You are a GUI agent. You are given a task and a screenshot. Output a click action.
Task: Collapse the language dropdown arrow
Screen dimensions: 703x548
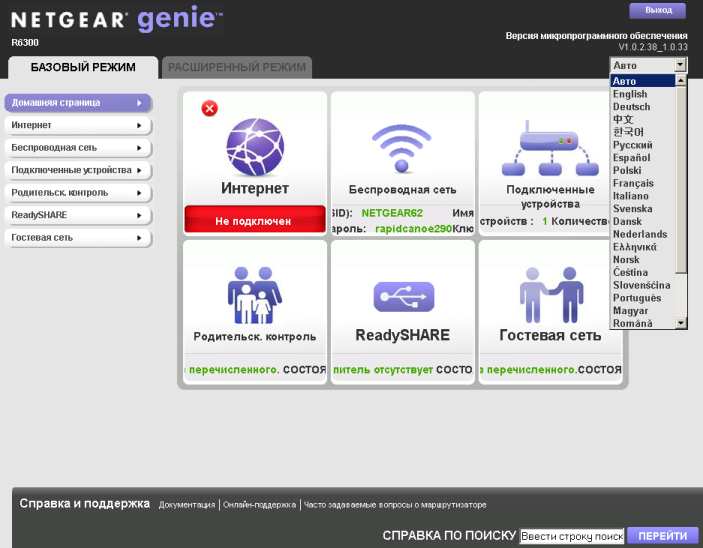(x=680, y=65)
